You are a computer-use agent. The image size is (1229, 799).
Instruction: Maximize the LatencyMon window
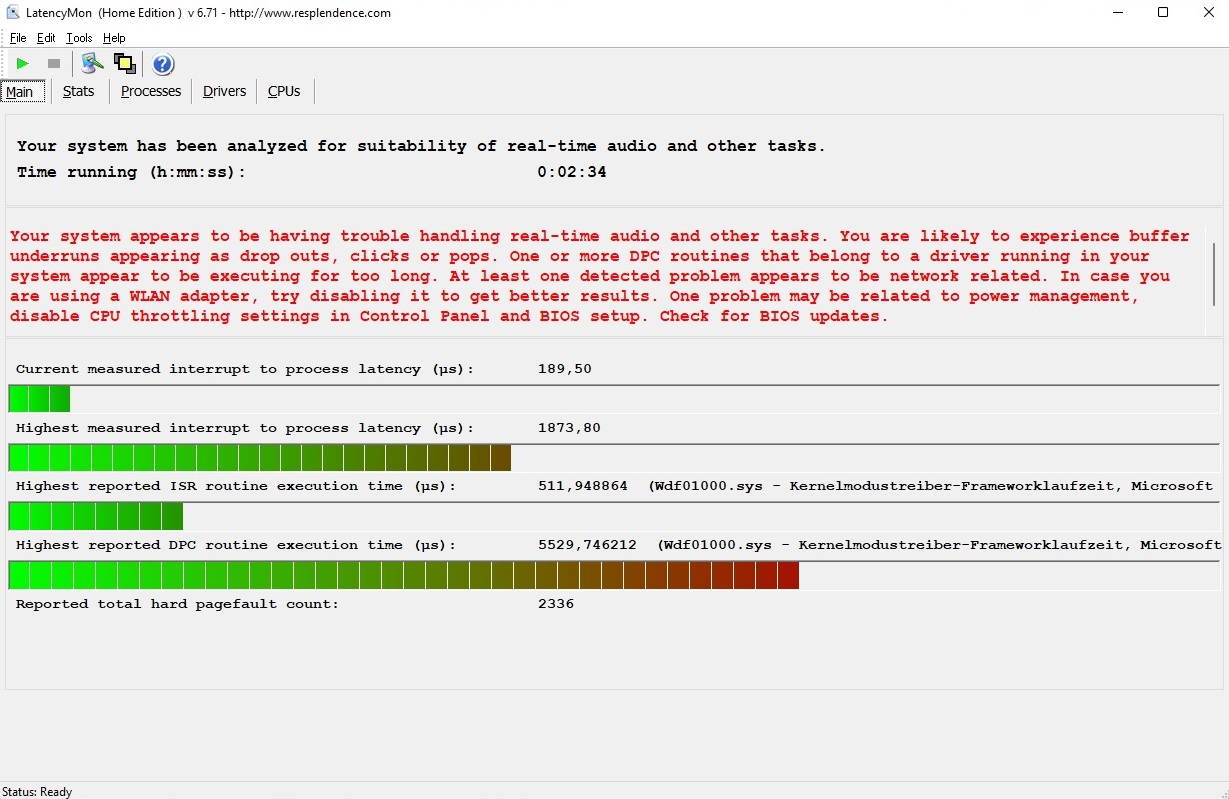[1163, 13]
